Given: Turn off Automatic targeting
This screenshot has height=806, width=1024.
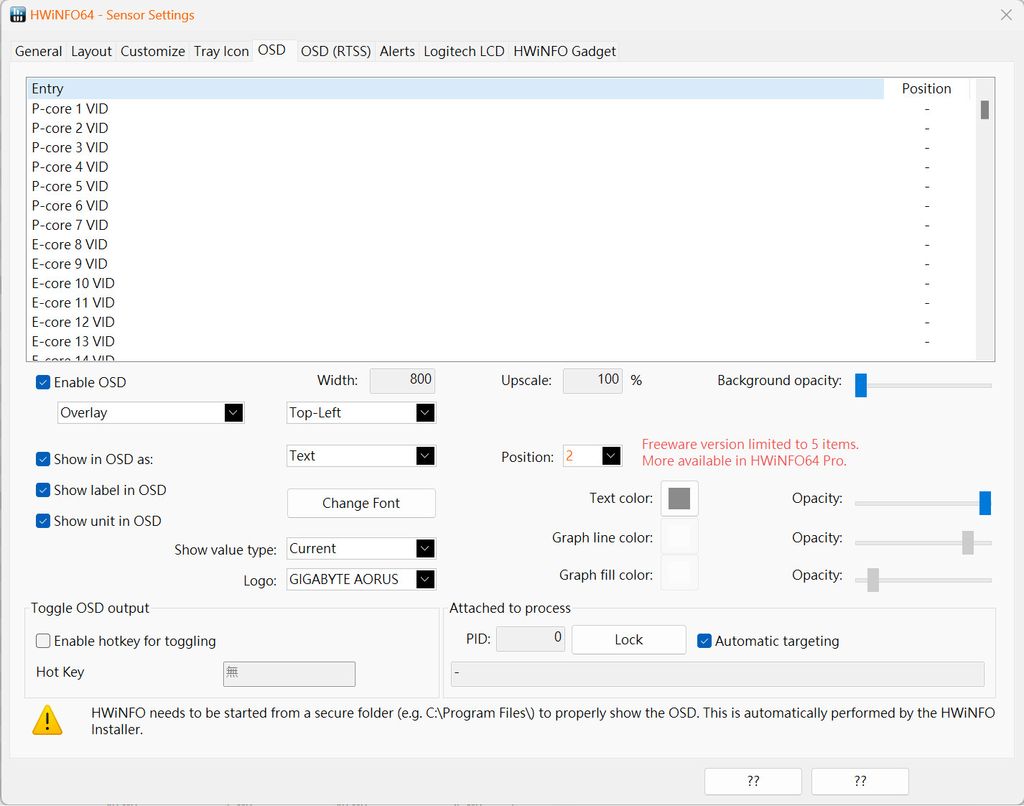Looking at the screenshot, I should point(704,641).
